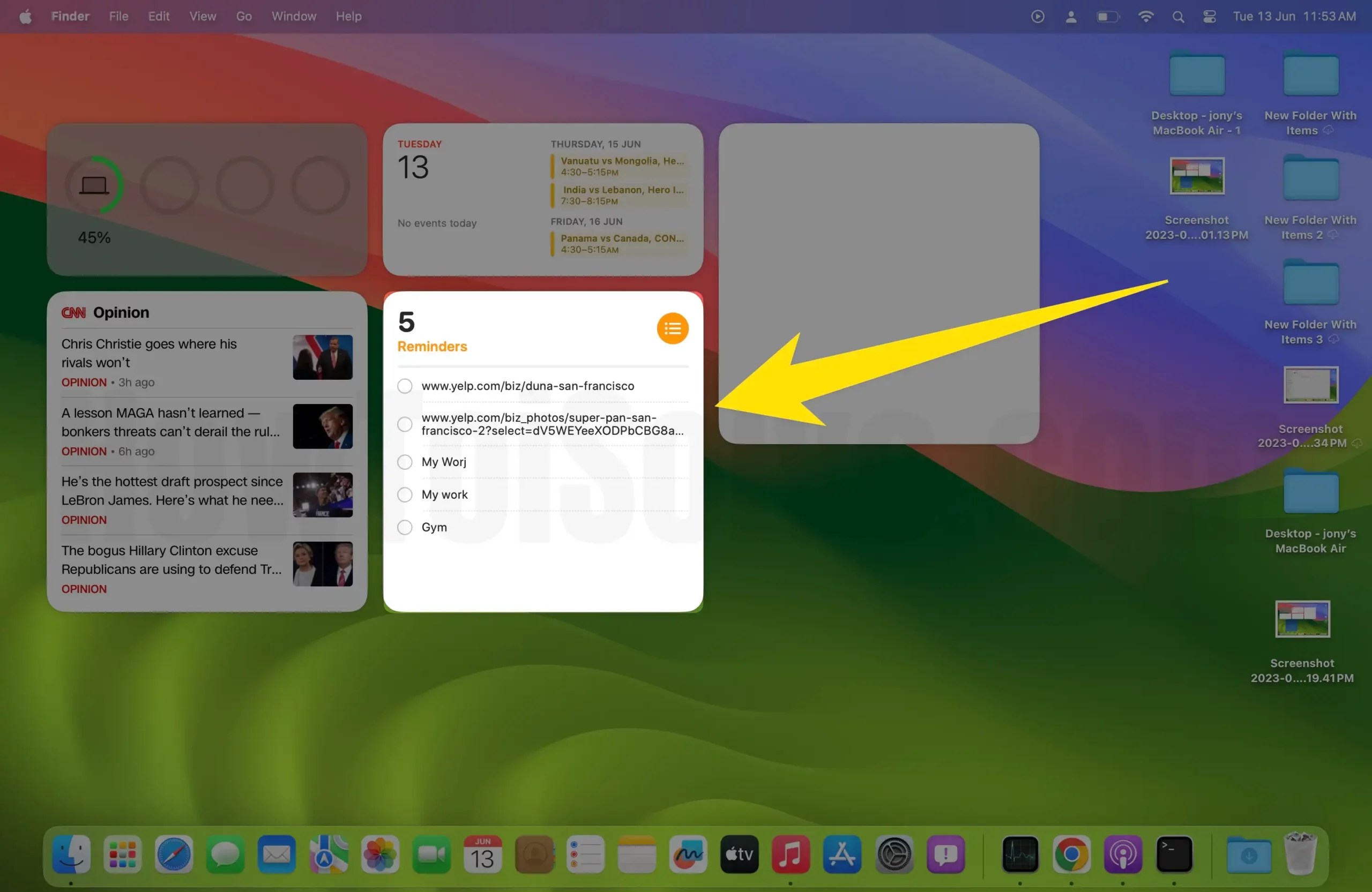Complete the yelp duna-san-francisco reminder

(x=405, y=386)
